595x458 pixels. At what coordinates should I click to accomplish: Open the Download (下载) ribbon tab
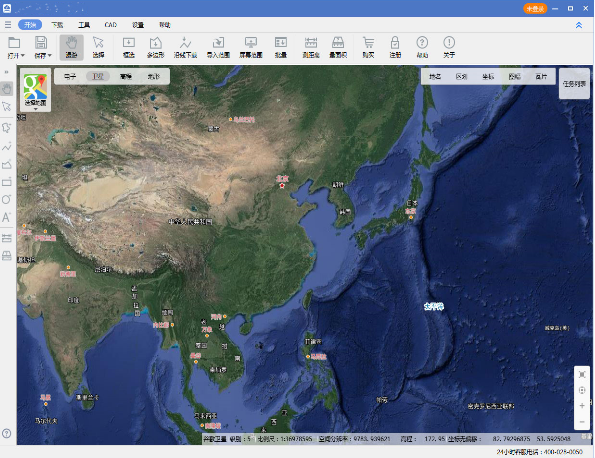[57, 25]
